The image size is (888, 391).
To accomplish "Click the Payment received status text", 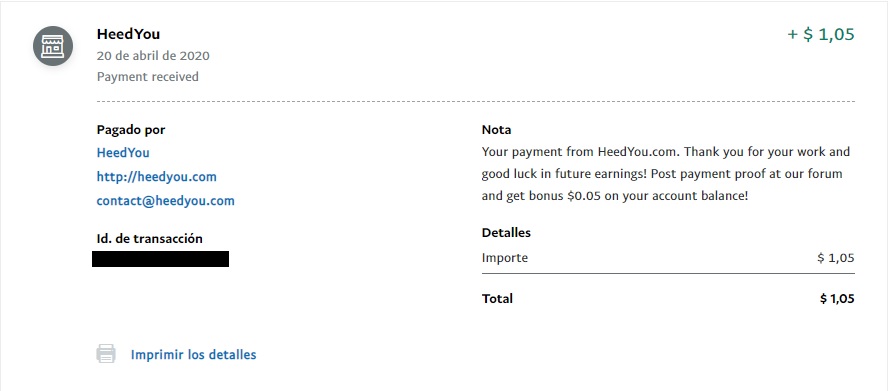I will pos(148,76).
